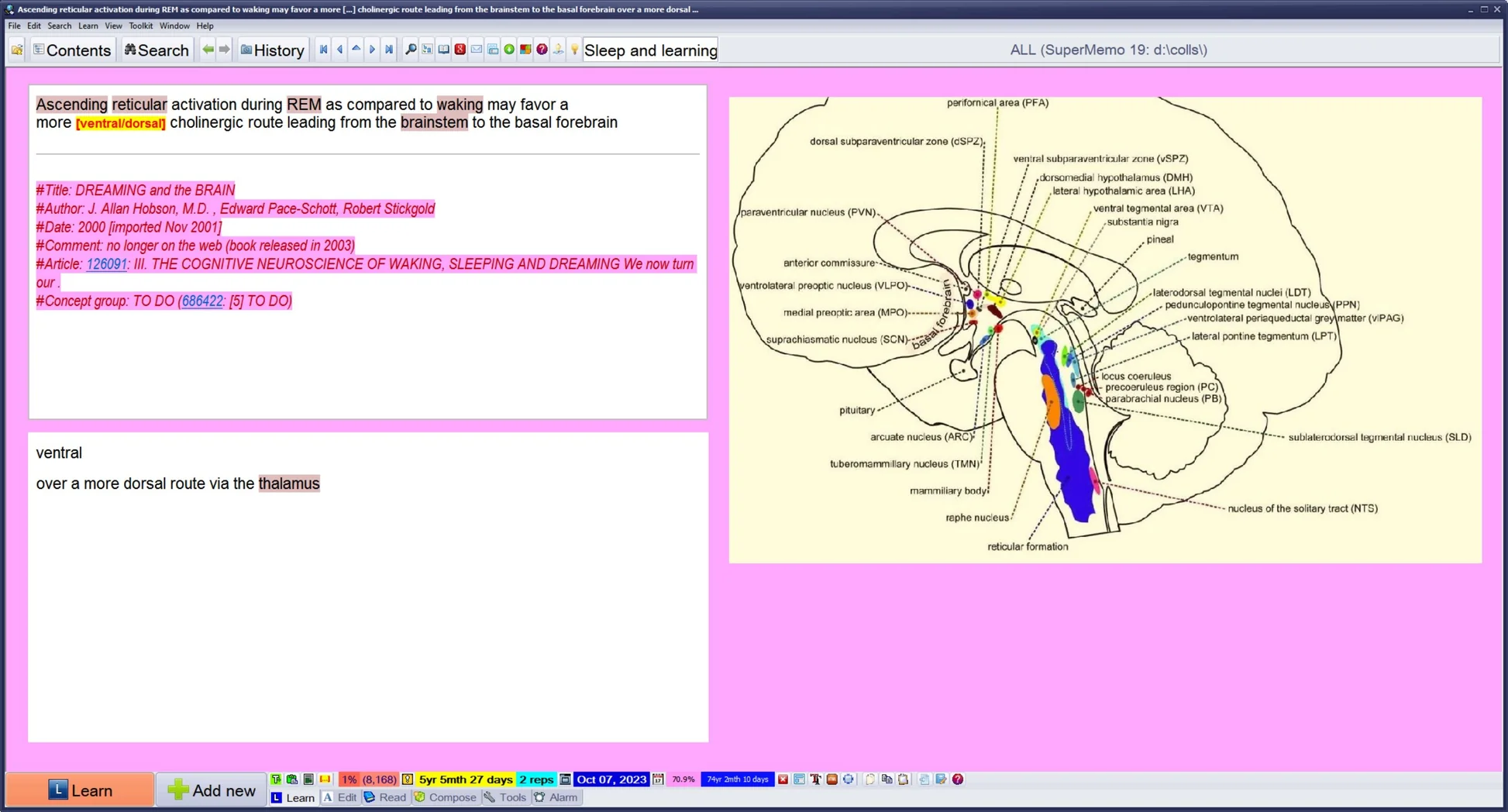Click the Add new button
Screen dimensions: 1508x812
click(x=211, y=790)
